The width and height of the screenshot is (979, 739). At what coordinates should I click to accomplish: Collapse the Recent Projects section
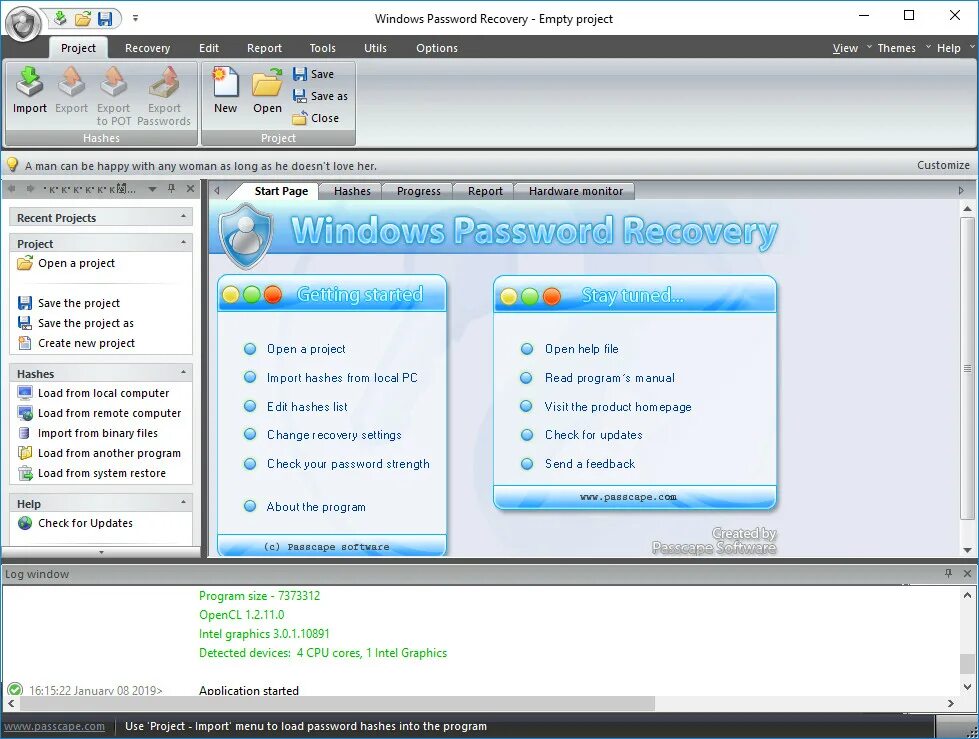[184, 216]
